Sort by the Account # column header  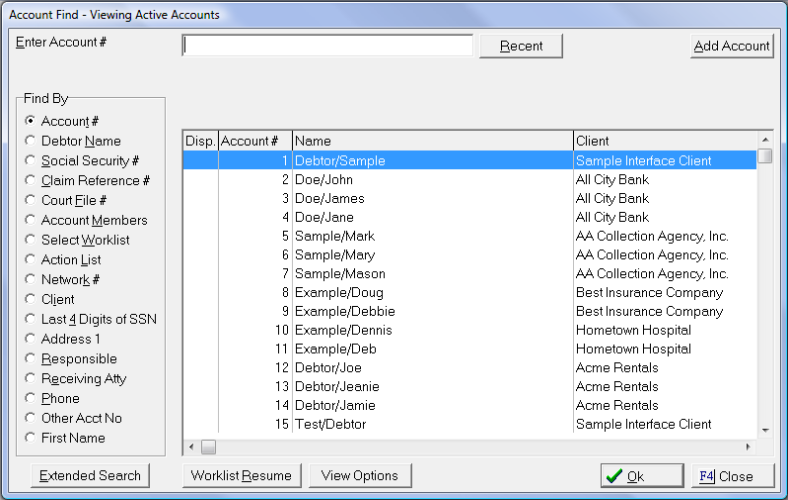tap(255, 141)
